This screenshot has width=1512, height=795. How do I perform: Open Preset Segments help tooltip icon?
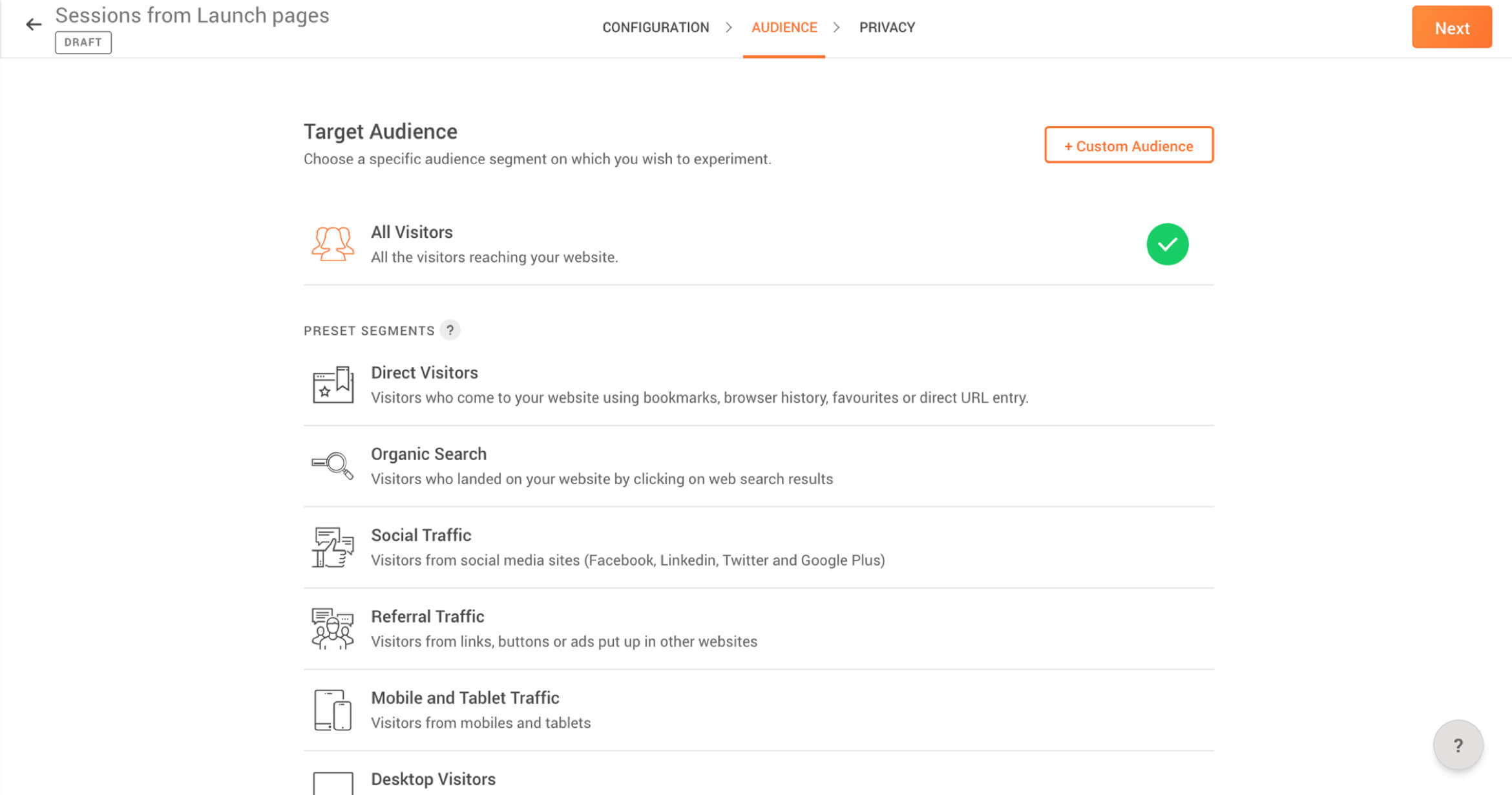[x=450, y=330]
